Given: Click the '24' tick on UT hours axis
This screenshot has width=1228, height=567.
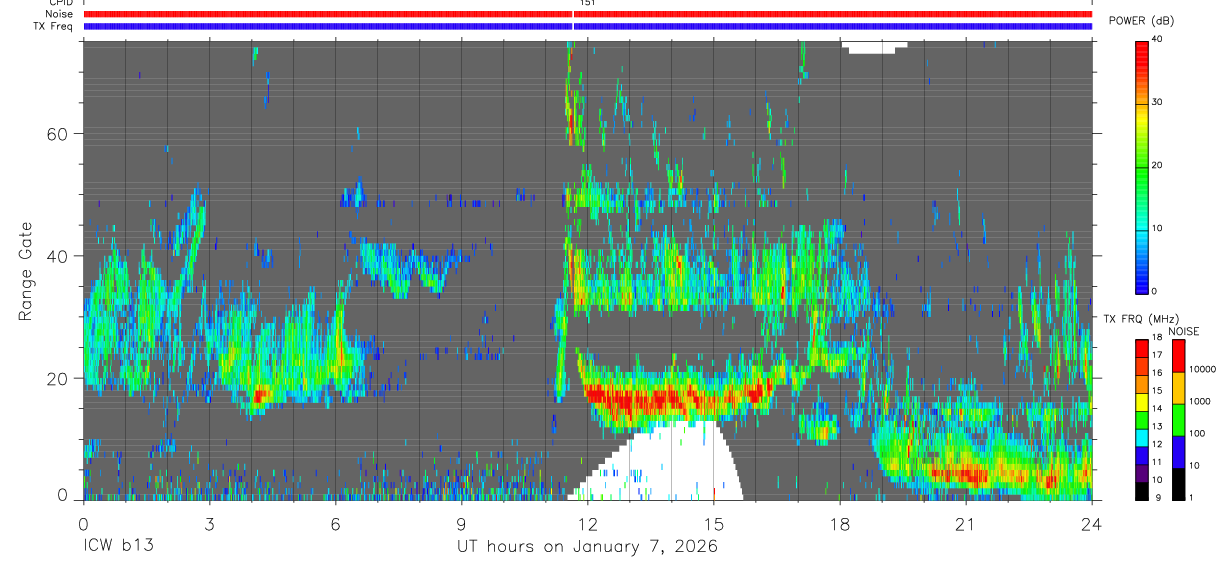Looking at the screenshot, I should (x=1092, y=524).
